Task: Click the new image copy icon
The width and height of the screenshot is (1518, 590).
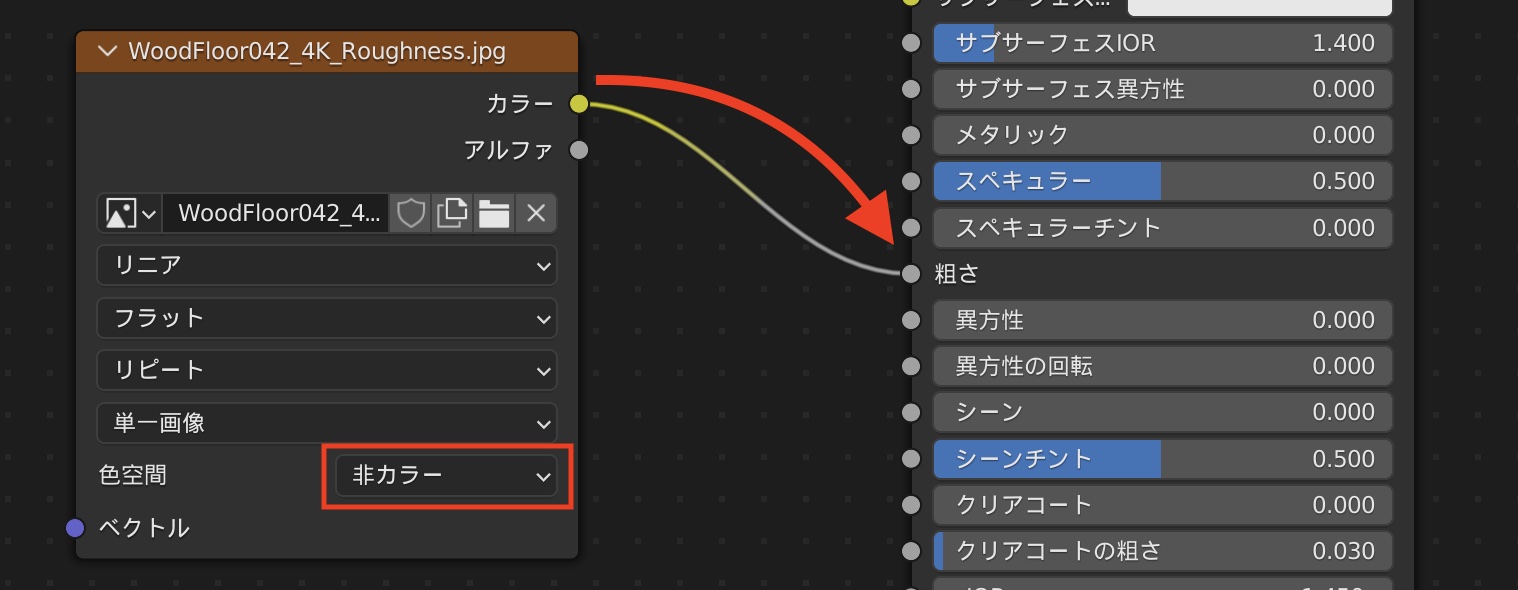Action: click(453, 213)
